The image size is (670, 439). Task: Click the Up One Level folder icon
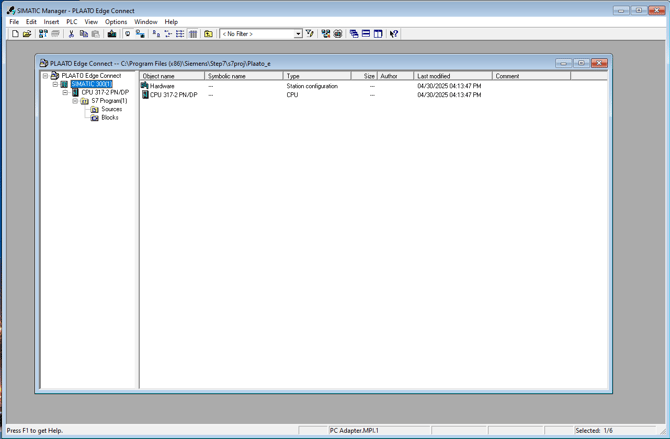(x=208, y=34)
